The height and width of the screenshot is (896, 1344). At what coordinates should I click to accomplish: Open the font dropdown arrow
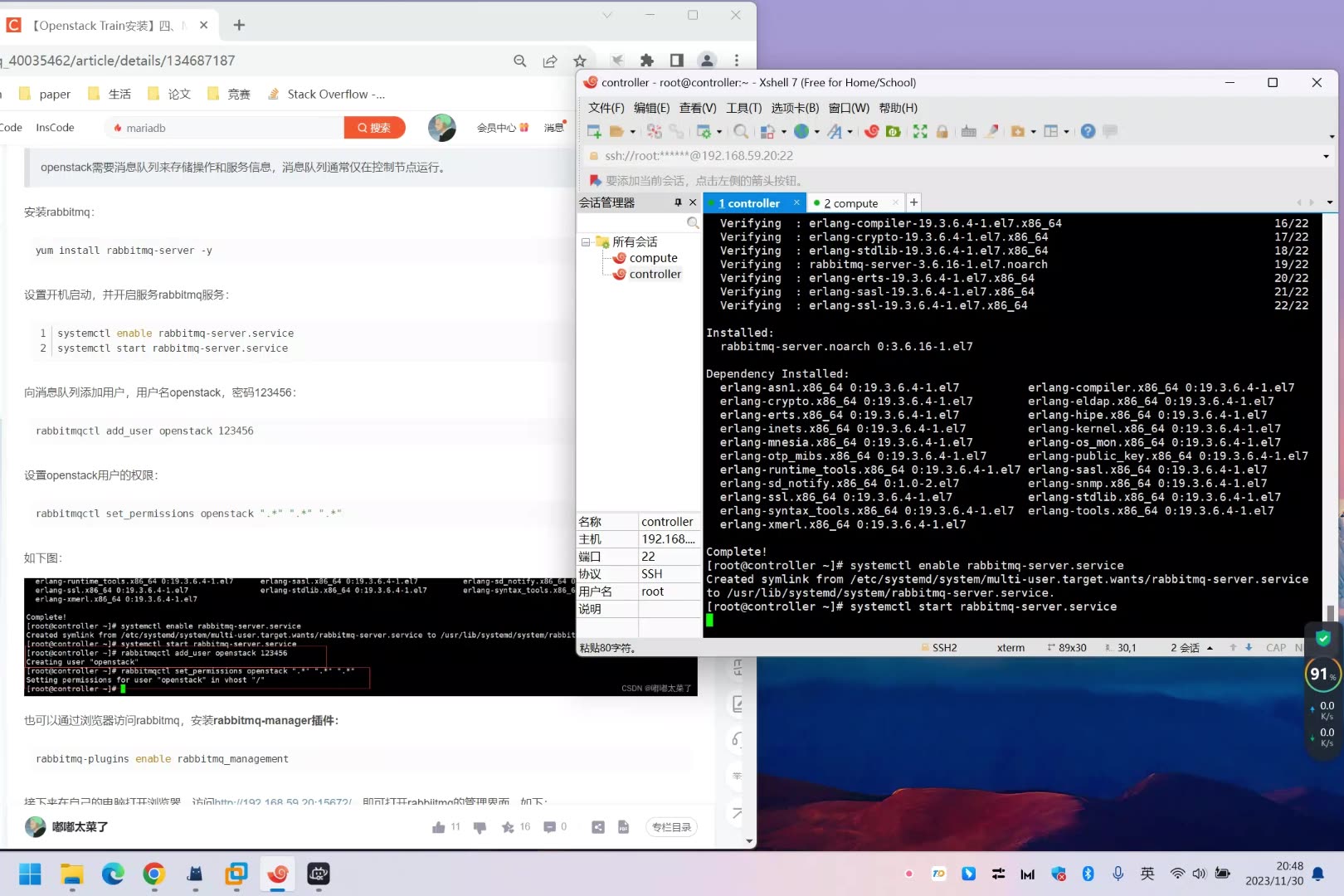(850, 131)
